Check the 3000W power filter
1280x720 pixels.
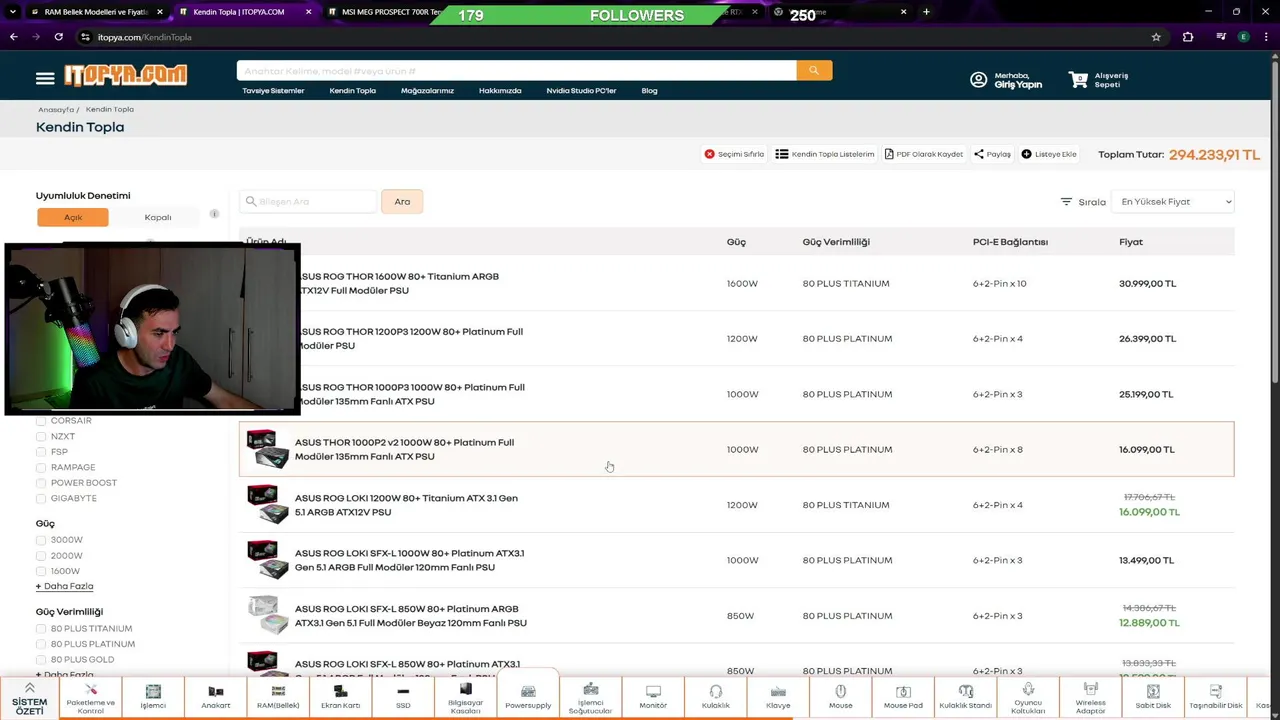coord(41,540)
